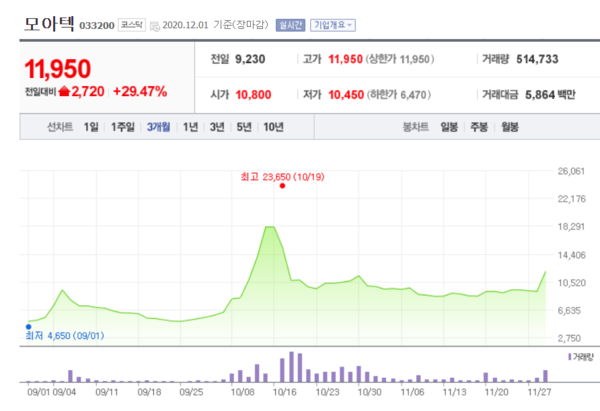Show the 월봉 candlestick chart

[510, 127]
